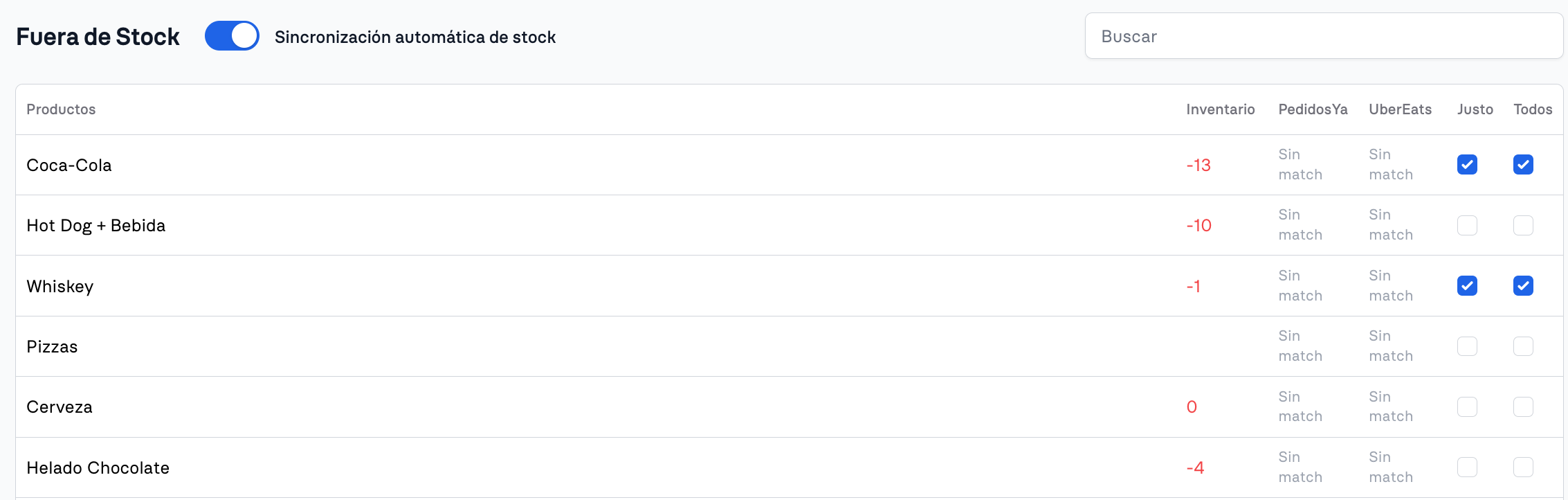Uncheck Justo checkbox for Whiskey
This screenshot has width=1568, height=500.
[1467, 286]
